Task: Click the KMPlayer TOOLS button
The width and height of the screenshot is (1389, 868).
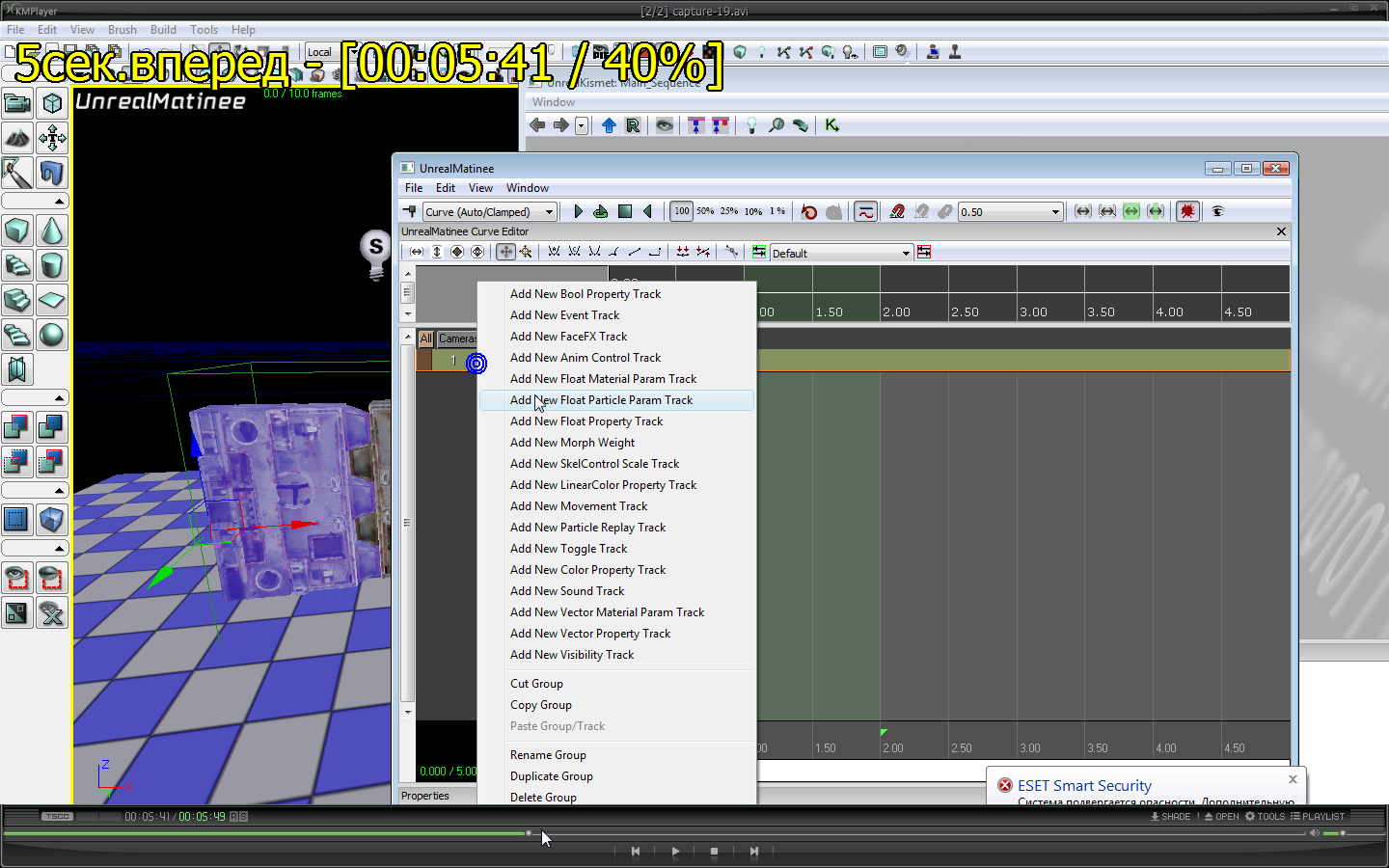Action: coord(1266,817)
